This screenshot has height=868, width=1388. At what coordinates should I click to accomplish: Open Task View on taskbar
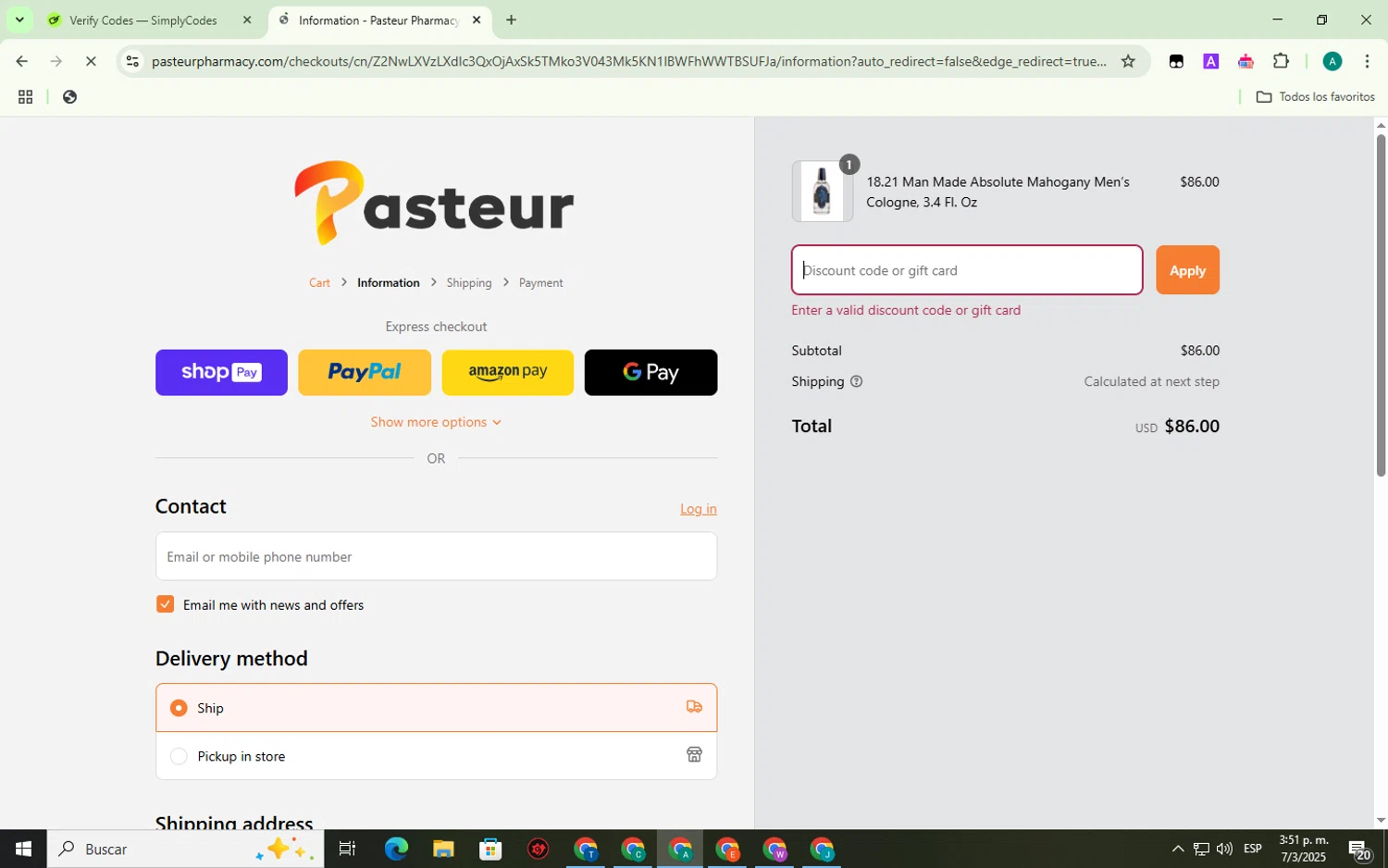[x=347, y=849]
